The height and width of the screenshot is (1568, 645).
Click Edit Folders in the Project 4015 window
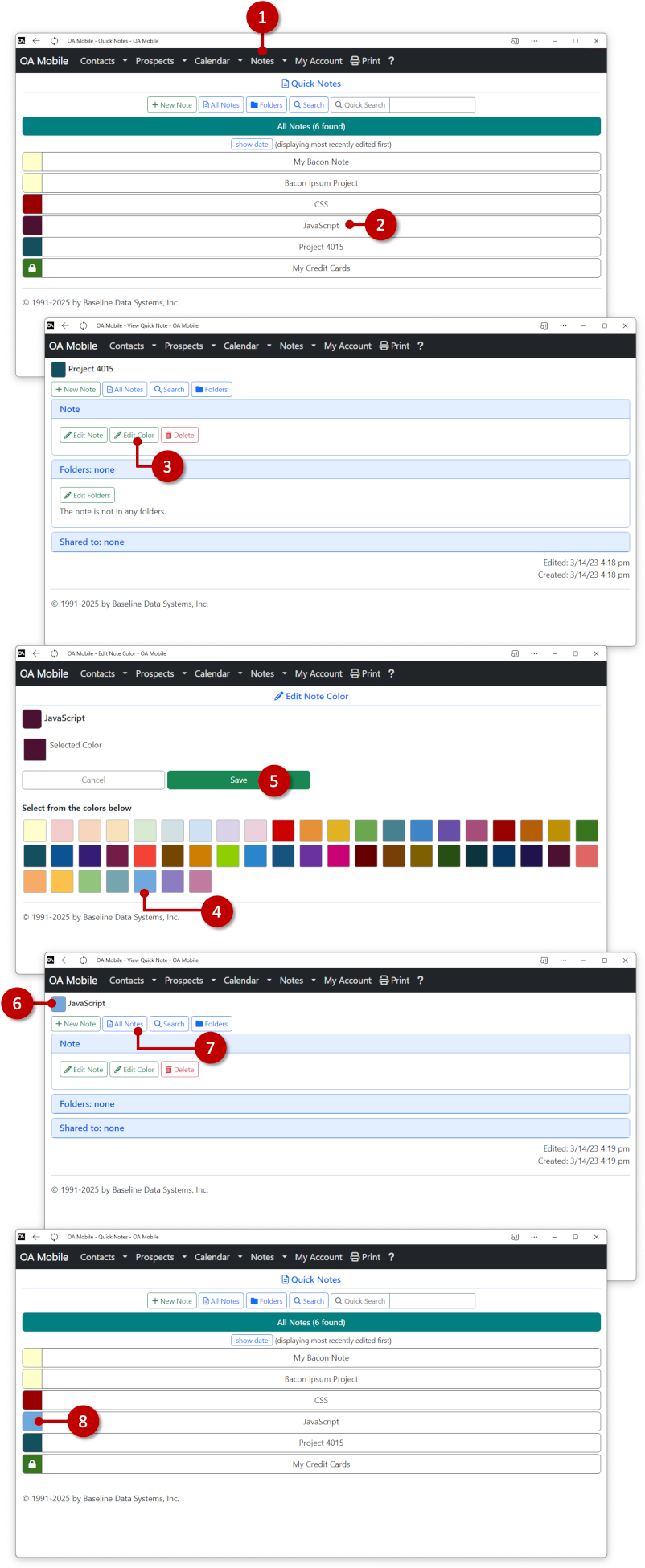[87, 495]
